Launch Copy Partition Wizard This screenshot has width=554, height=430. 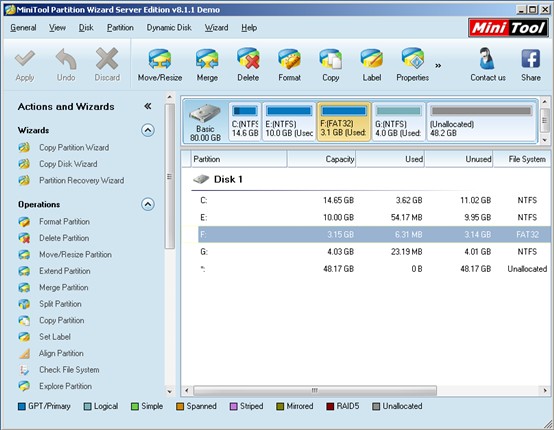[x=74, y=147]
